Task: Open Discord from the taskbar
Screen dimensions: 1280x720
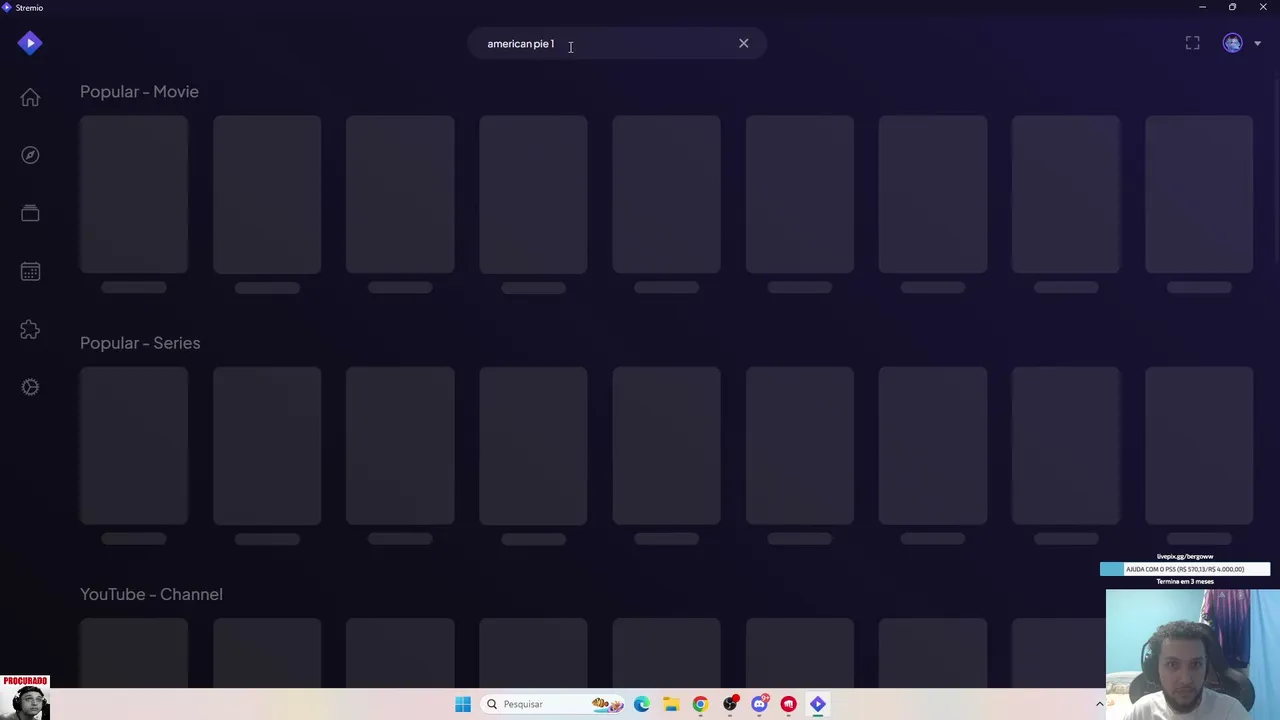Action: [x=759, y=704]
